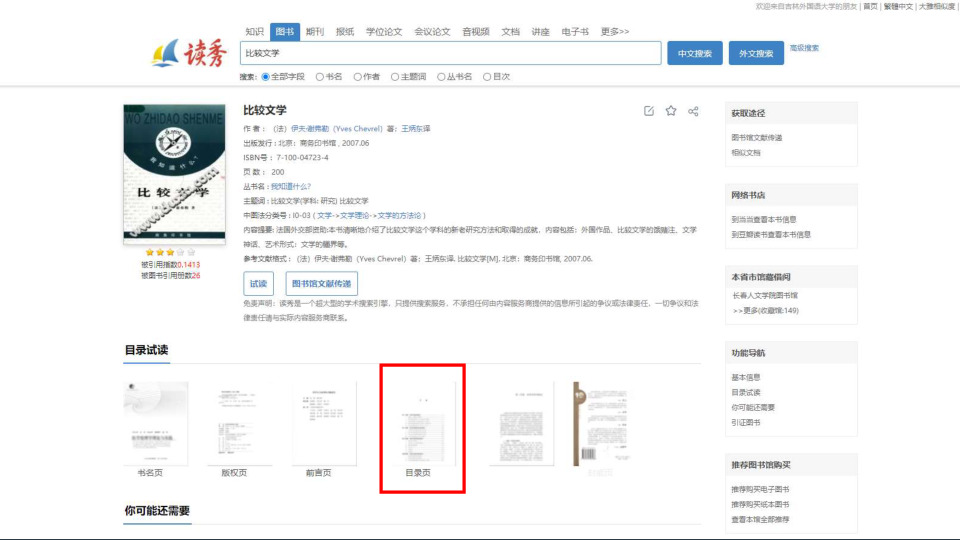
Task: Open the 前言页 preview thumbnail
Action: [323, 424]
